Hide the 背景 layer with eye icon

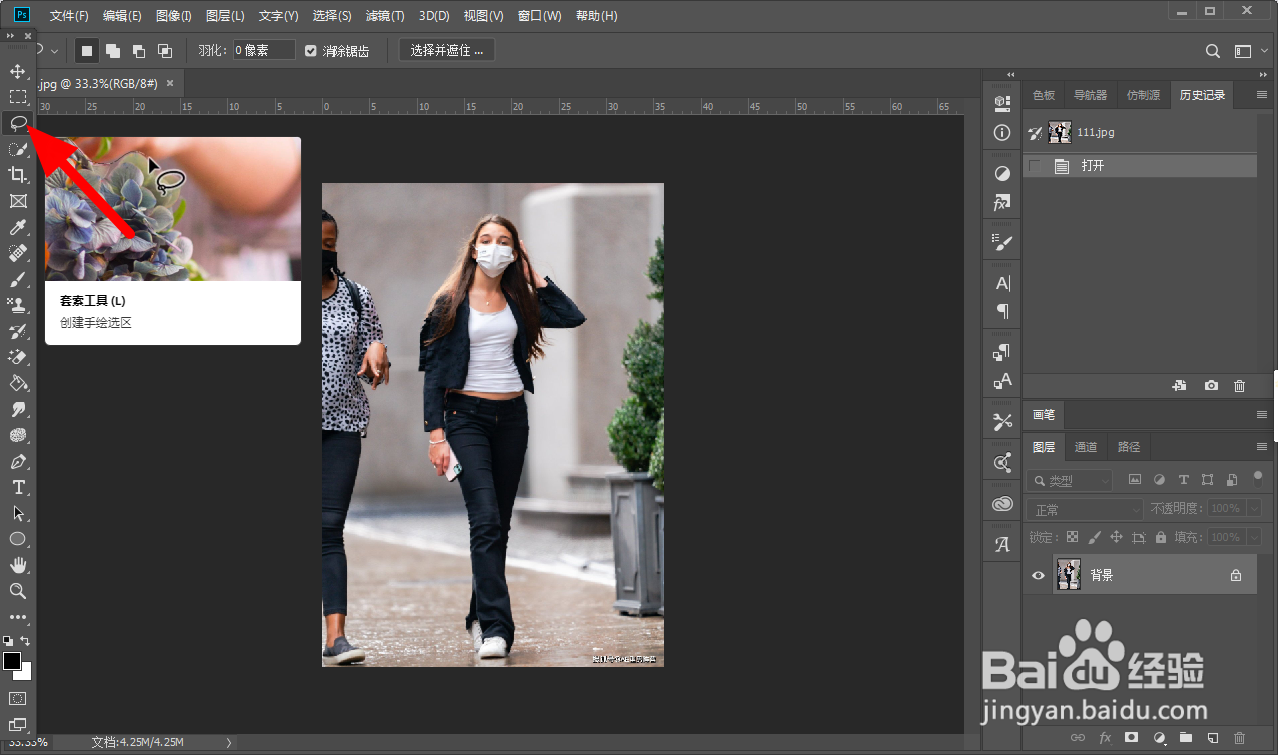click(1038, 575)
